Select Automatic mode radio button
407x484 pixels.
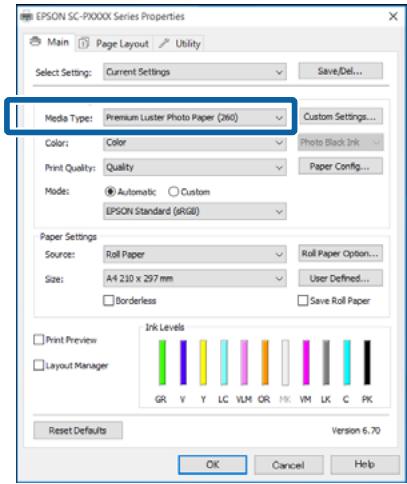130,192
